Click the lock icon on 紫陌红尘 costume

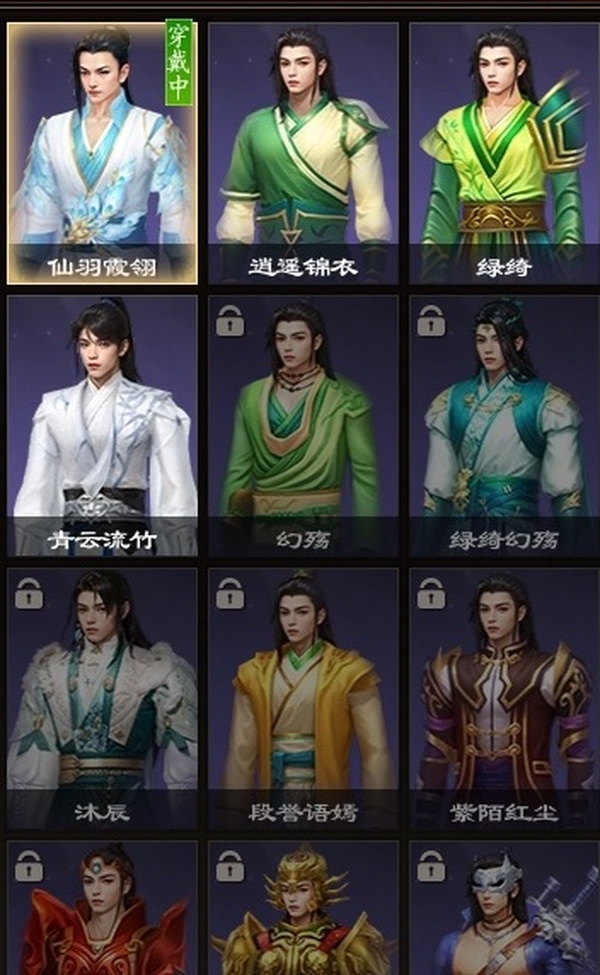tap(431, 593)
